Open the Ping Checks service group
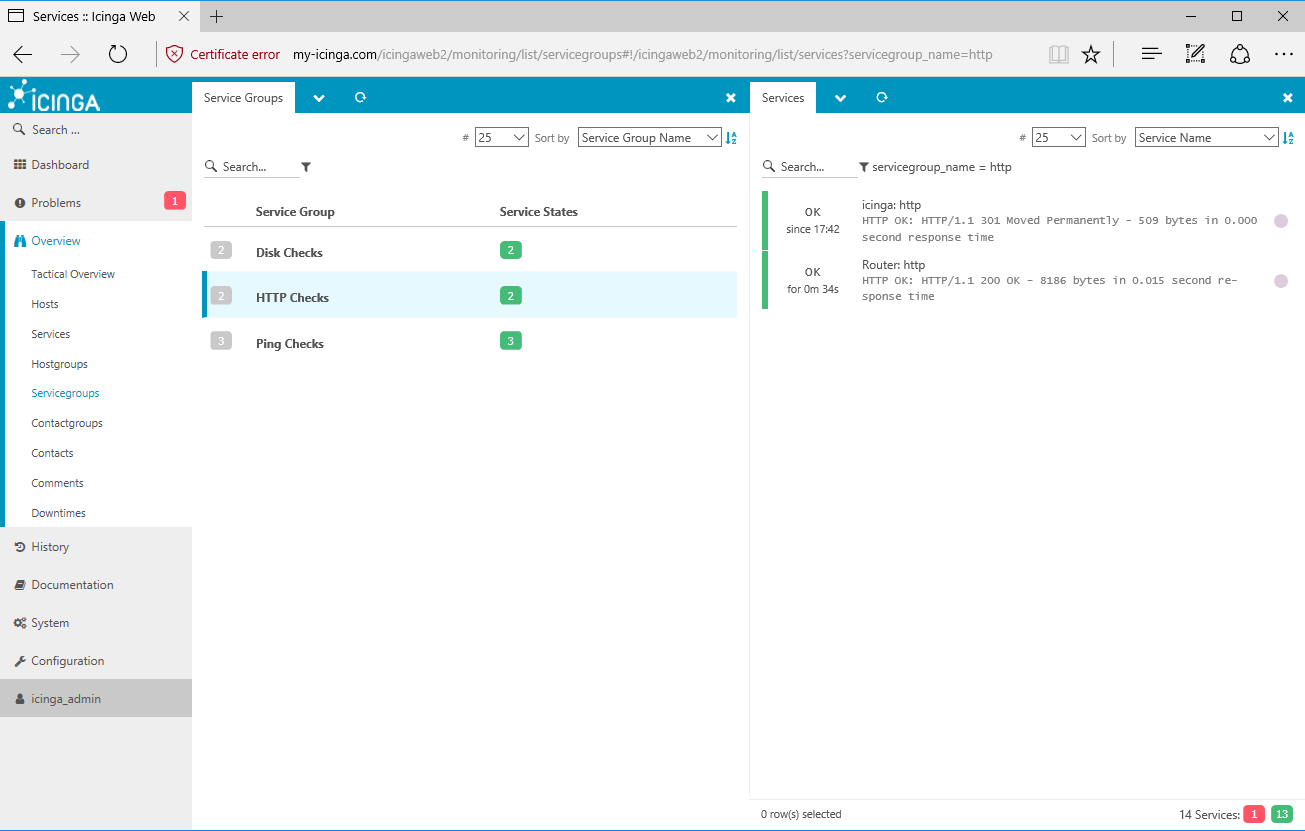The width and height of the screenshot is (1305, 831). pyautogui.click(x=290, y=344)
